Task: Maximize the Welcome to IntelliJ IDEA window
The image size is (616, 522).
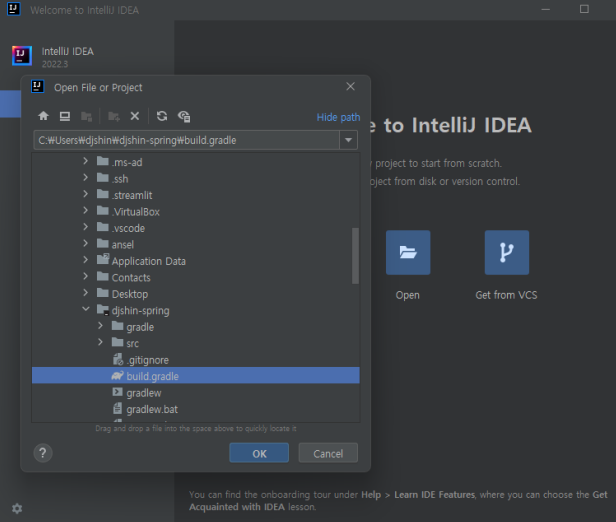Action: (x=584, y=9)
